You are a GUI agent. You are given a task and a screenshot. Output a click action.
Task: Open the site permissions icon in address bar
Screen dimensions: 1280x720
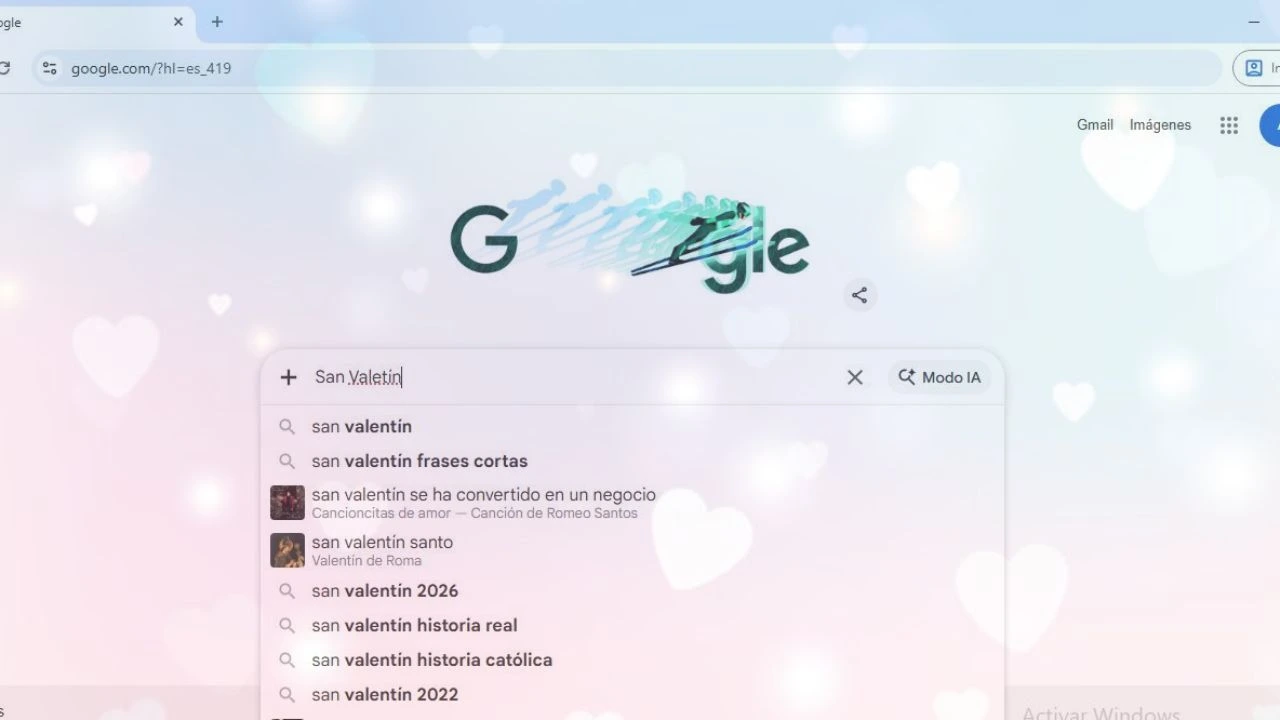[x=49, y=68]
